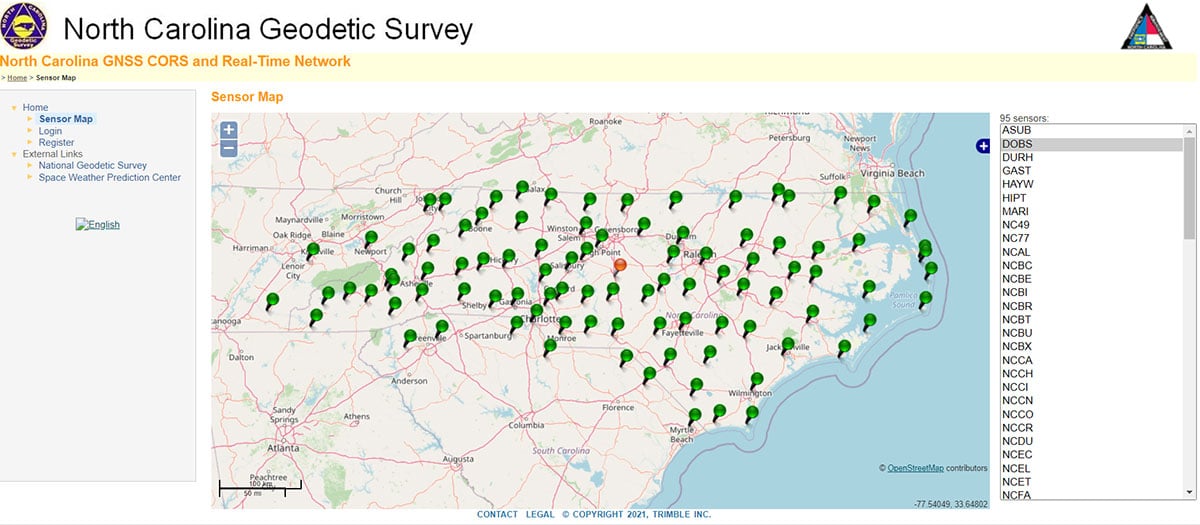Select NCFA in the sensor list

pyautogui.click(x=1091, y=494)
